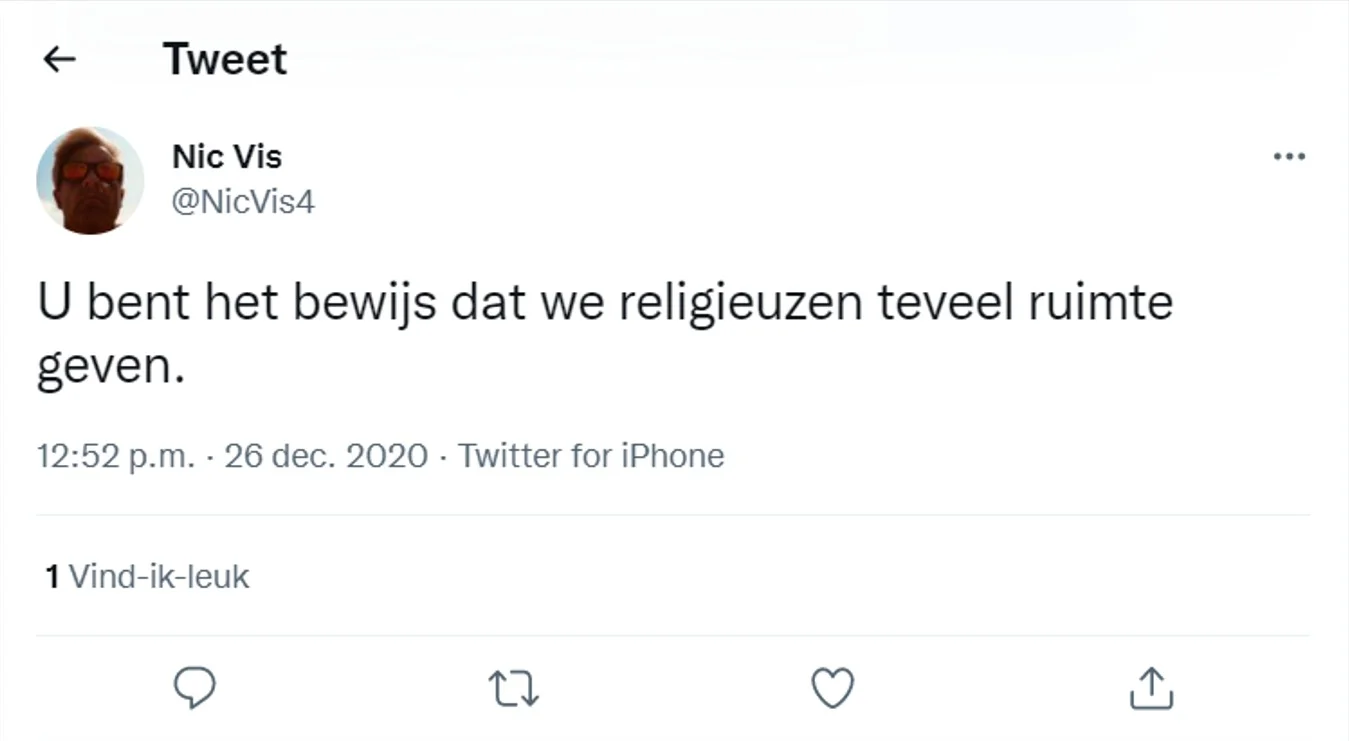Go back using the left arrow
Image resolution: width=1349 pixels, height=741 pixels.
click(60, 60)
